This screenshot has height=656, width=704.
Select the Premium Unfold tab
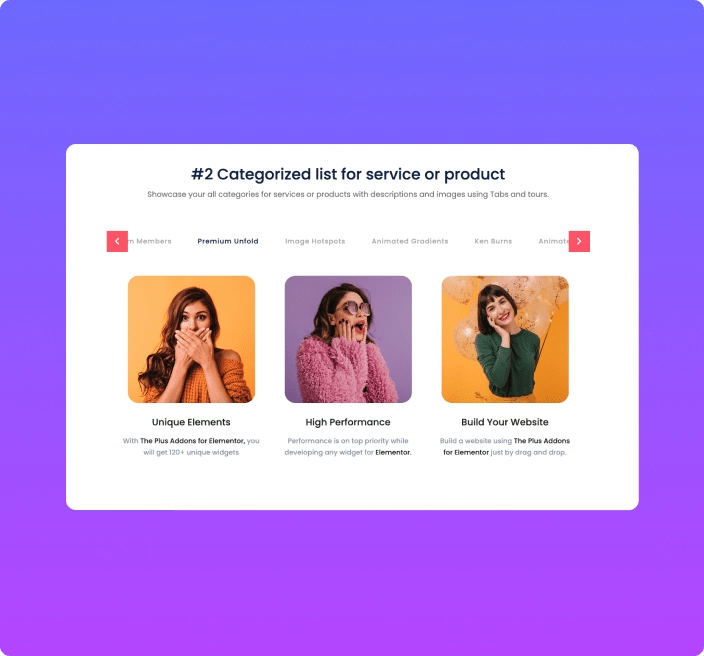coord(228,242)
